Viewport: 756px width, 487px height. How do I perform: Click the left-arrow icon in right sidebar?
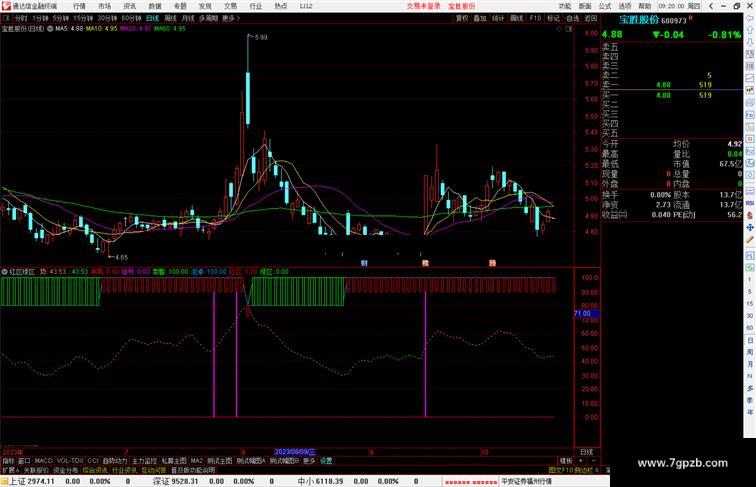coord(750,18)
